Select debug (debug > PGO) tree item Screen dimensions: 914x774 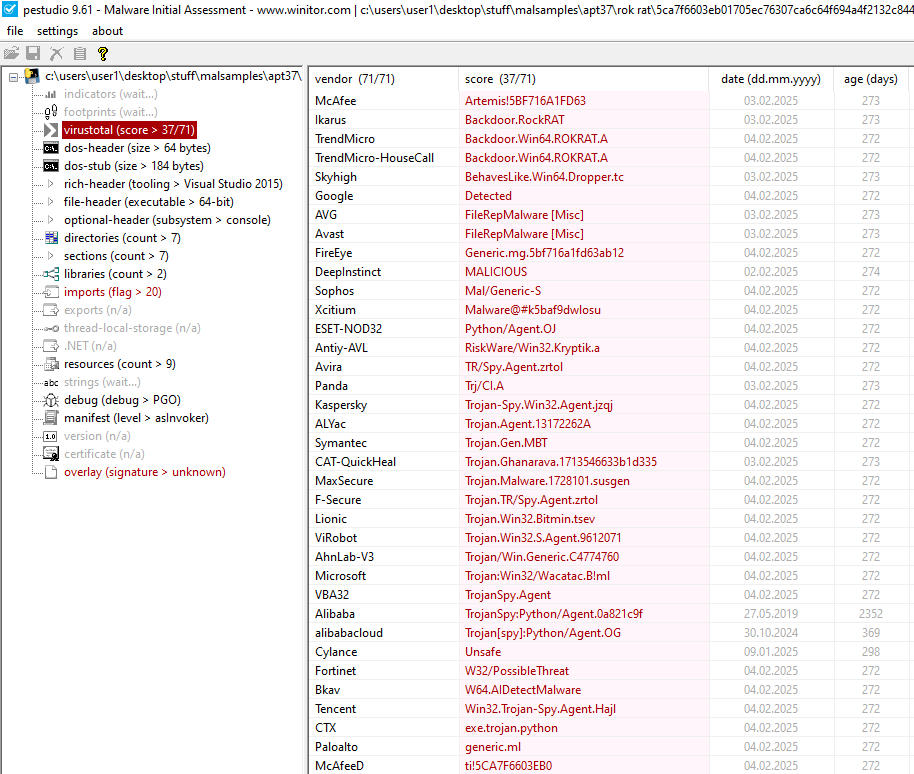[x=122, y=400]
